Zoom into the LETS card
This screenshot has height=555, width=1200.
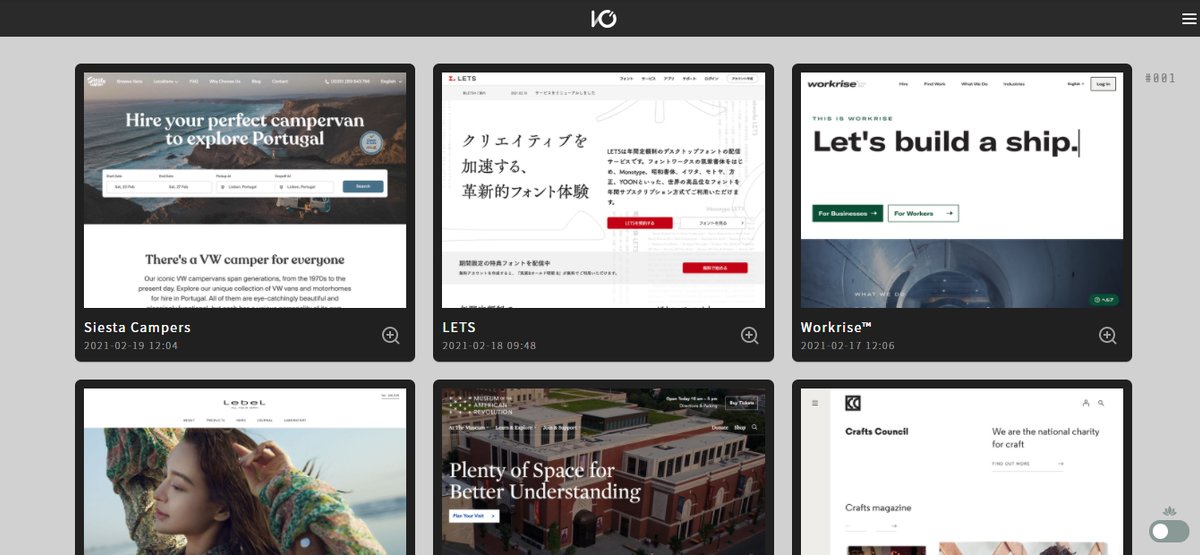pos(749,336)
